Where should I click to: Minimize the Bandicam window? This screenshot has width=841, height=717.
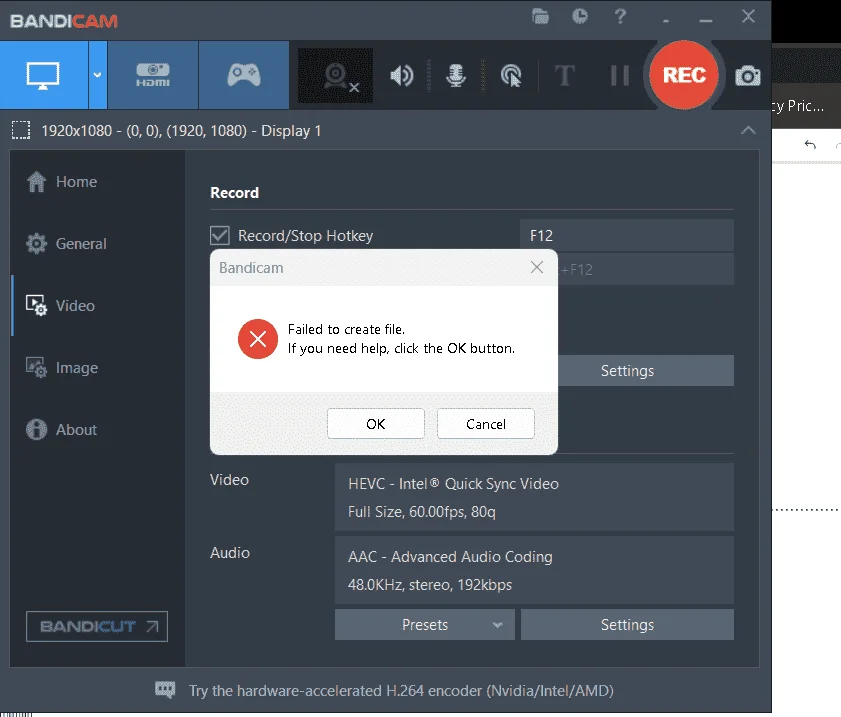706,20
